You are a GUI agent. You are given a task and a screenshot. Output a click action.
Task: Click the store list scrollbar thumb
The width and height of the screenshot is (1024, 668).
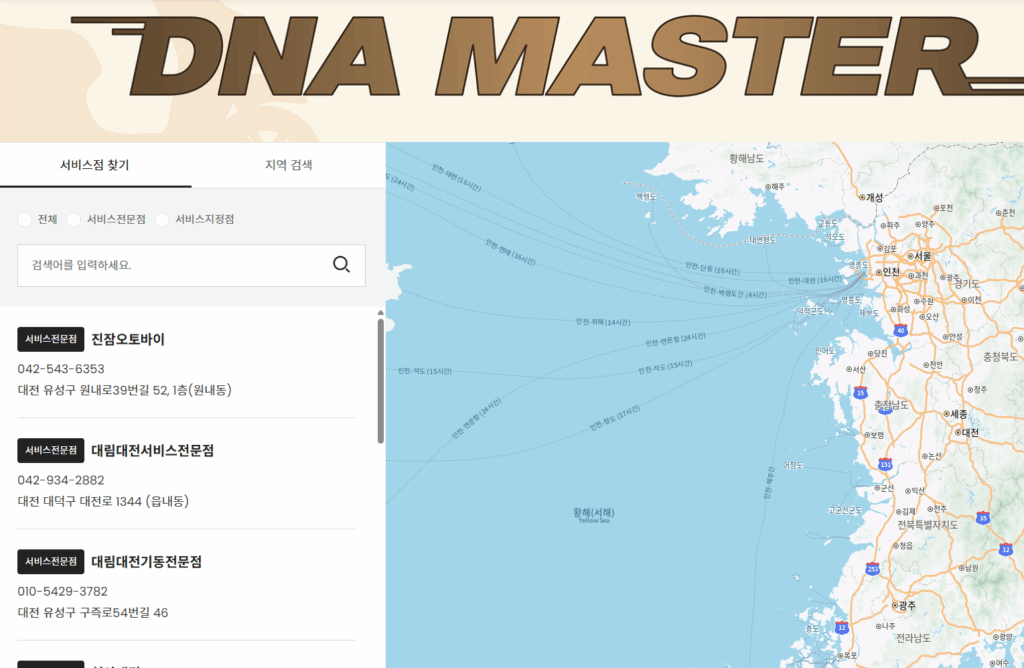(x=381, y=381)
